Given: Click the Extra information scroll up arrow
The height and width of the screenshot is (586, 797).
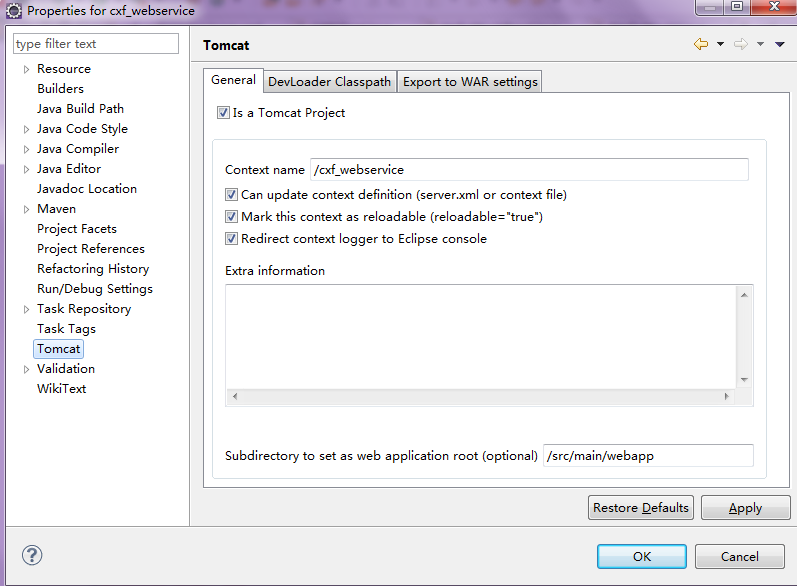Looking at the screenshot, I should (x=744, y=295).
